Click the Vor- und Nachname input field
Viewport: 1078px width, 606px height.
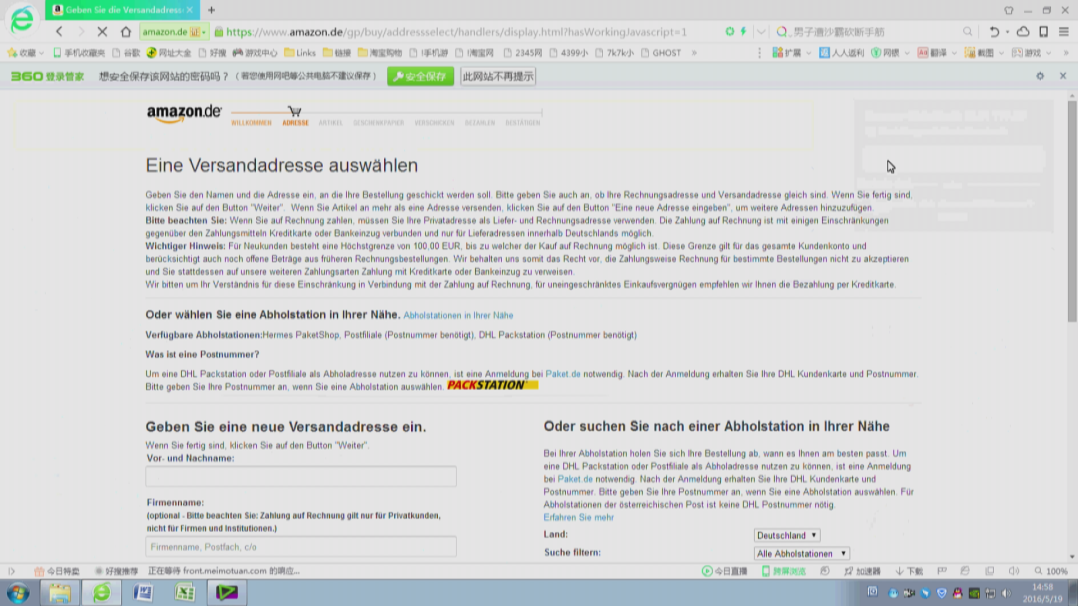pyautogui.click(x=300, y=477)
